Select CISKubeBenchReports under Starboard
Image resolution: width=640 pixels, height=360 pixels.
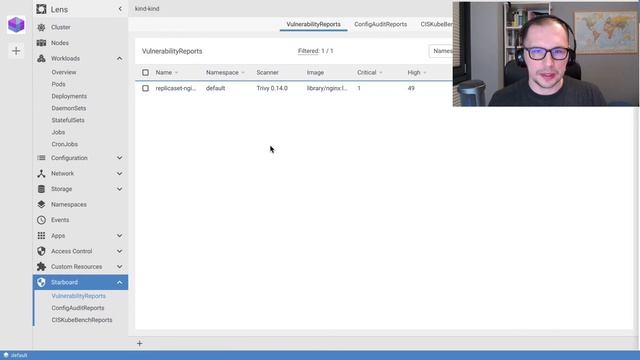pos(82,320)
